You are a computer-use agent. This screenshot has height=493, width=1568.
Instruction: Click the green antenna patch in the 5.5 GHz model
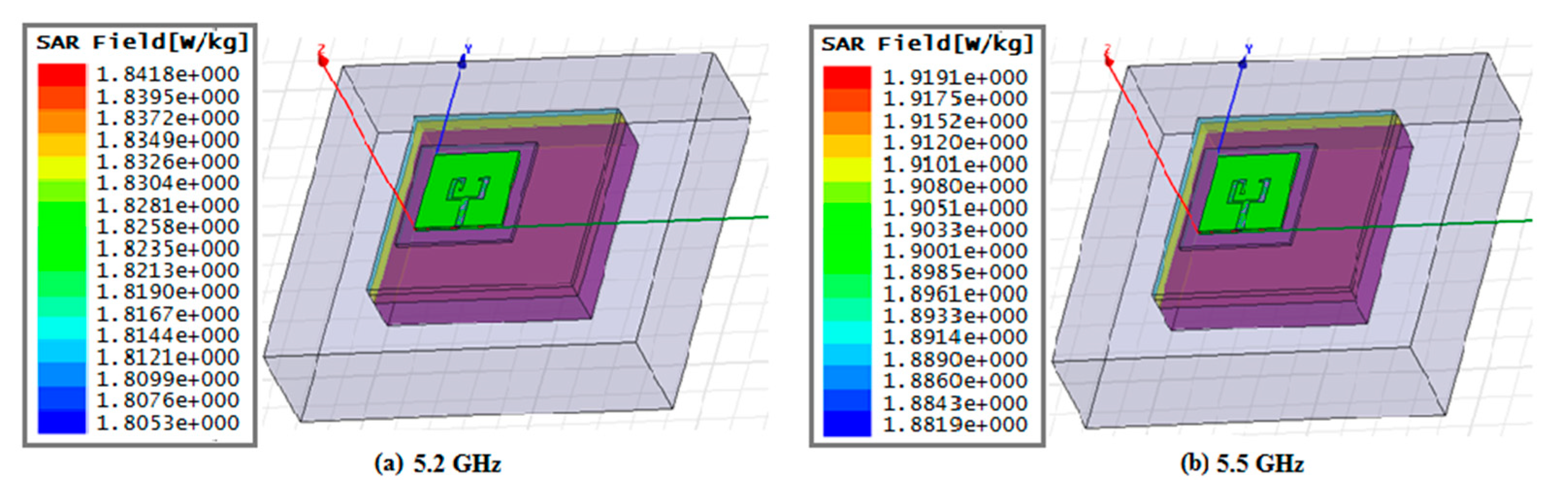pos(1250,193)
